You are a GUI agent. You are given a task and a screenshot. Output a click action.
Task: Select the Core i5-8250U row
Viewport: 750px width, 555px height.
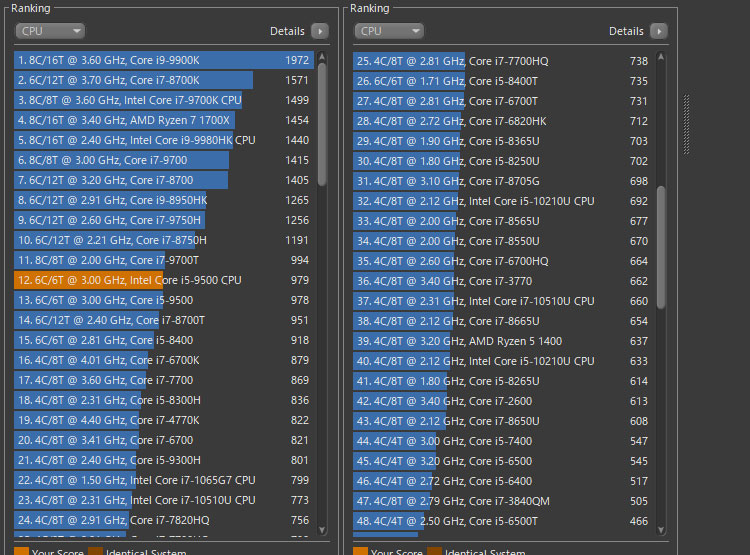coord(503,161)
